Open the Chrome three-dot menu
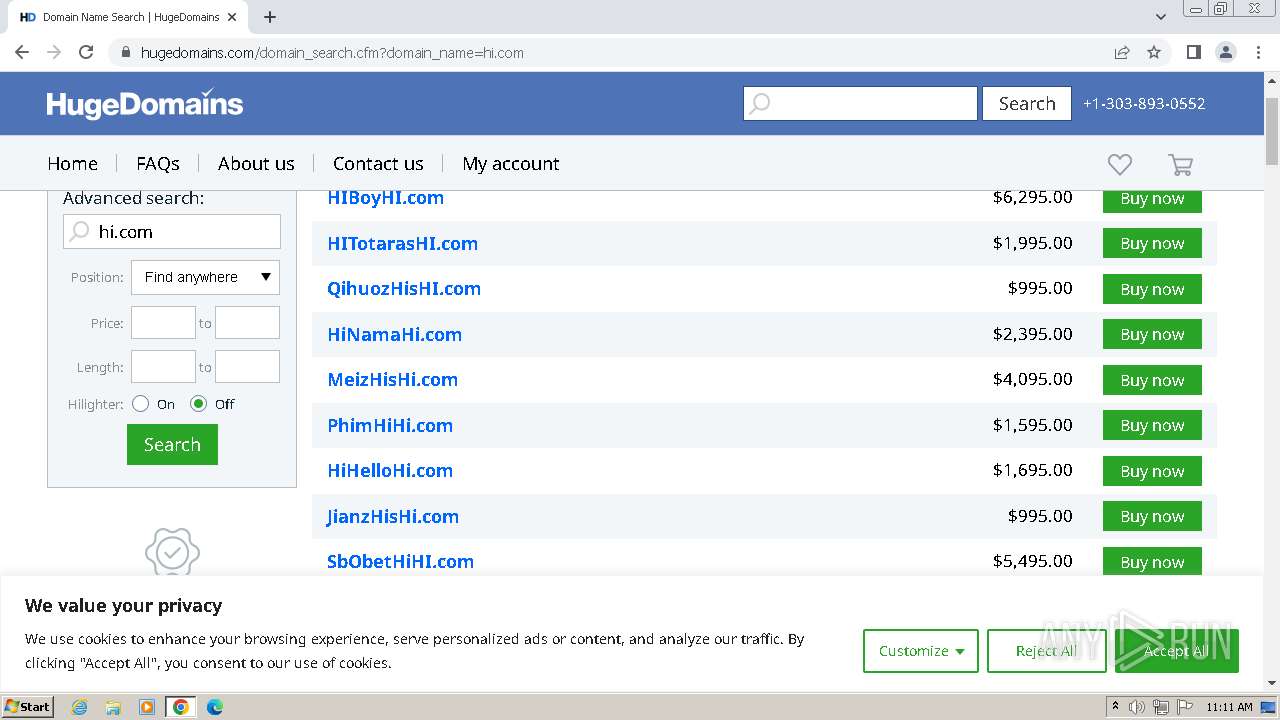This screenshot has height=720, width=1280. point(1258,52)
